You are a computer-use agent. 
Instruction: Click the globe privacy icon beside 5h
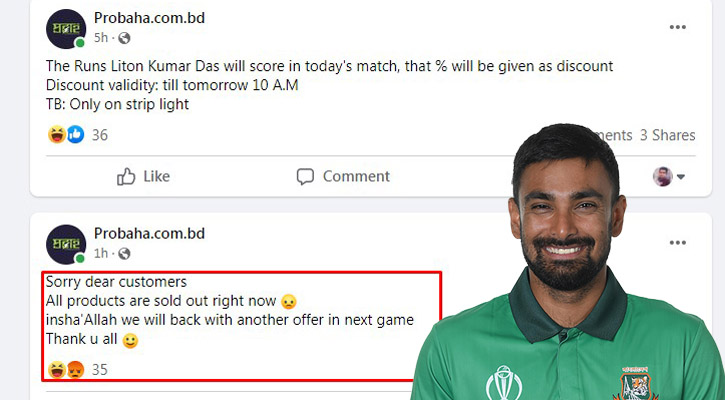(x=124, y=38)
